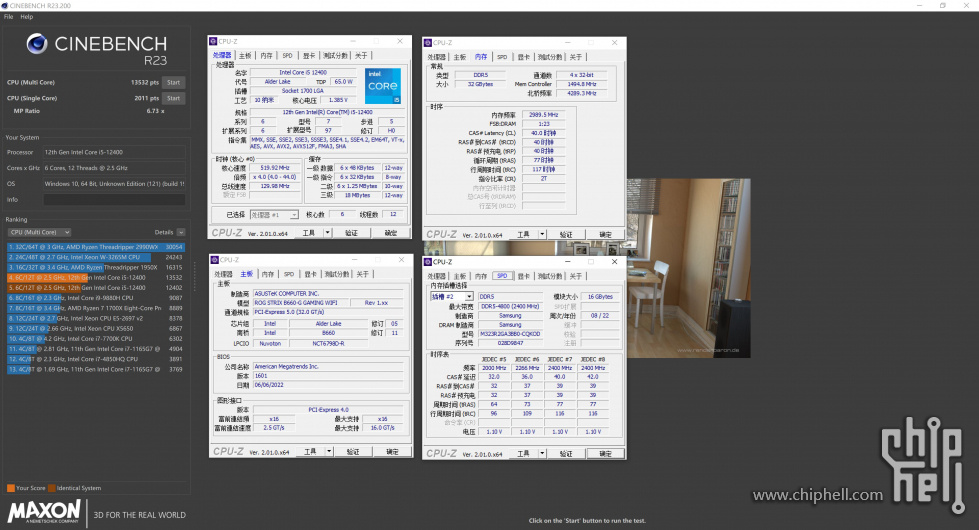Click the Intel Core i5 12400 name field
This screenshot has height=530, width=979.
click(303, 72)
